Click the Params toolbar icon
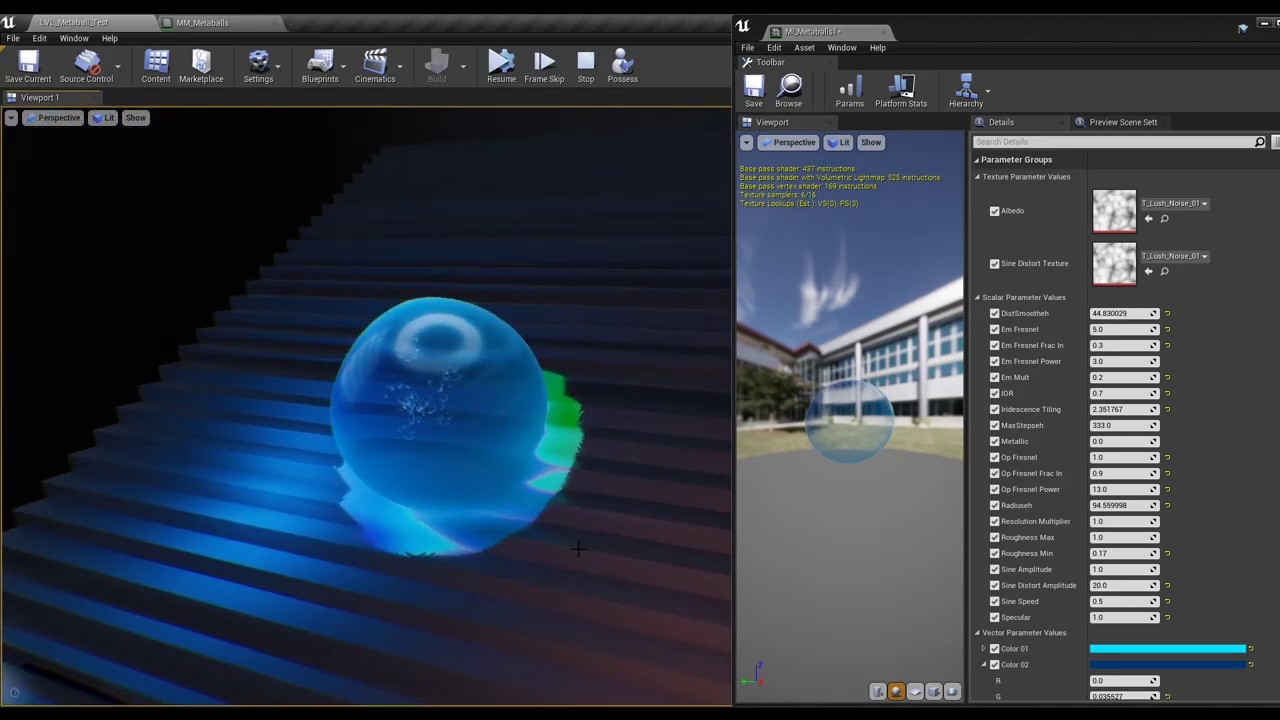Screen dimensions: 1280x720 (x=850, y=91)
